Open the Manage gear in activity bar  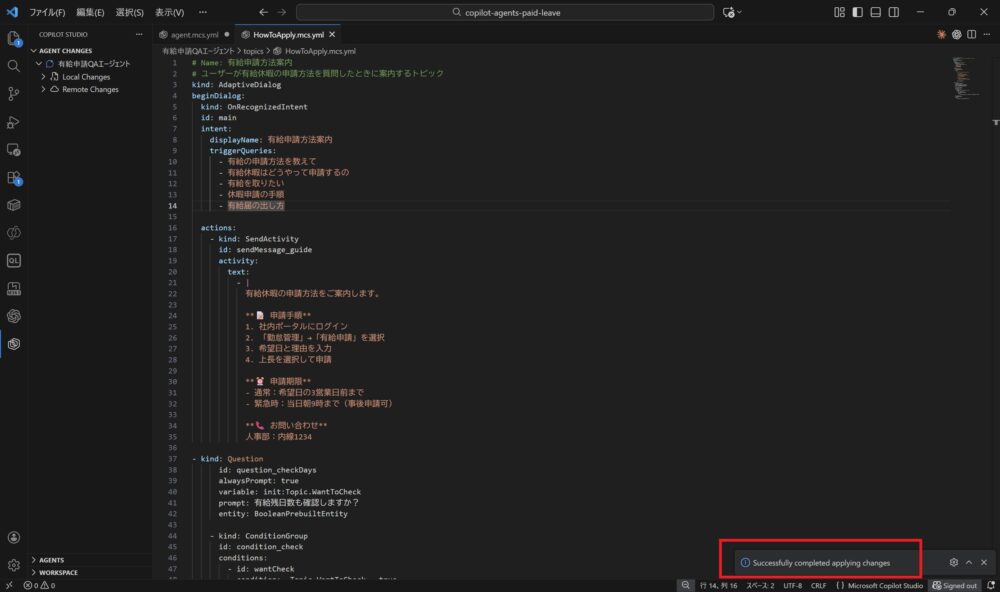14,566
